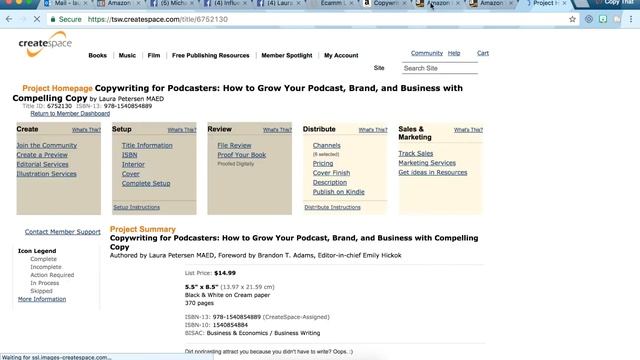Open What's This for Setup

182,130
